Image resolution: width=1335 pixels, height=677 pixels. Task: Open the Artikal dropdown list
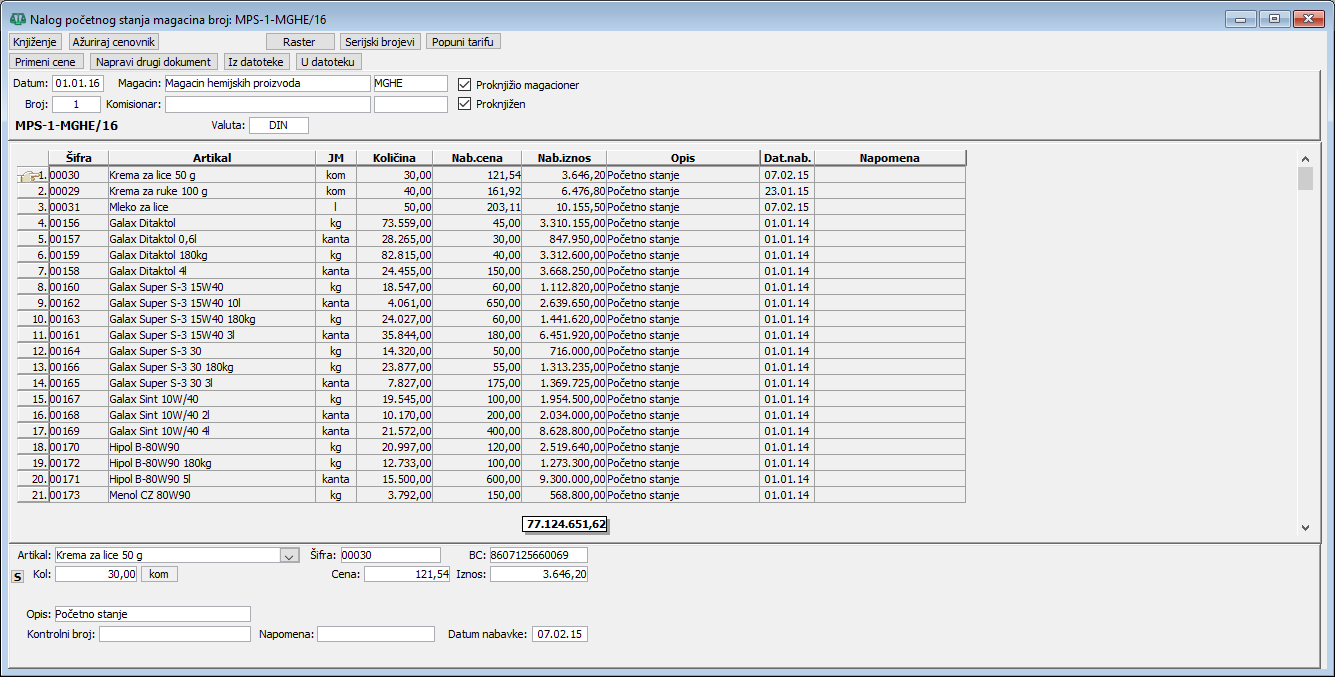point(289,555)
